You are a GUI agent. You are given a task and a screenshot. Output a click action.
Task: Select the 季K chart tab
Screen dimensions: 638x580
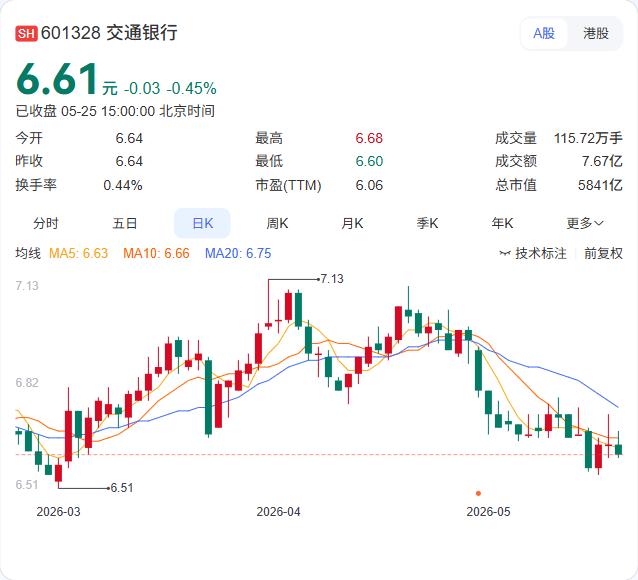click(x=427, y=223)
